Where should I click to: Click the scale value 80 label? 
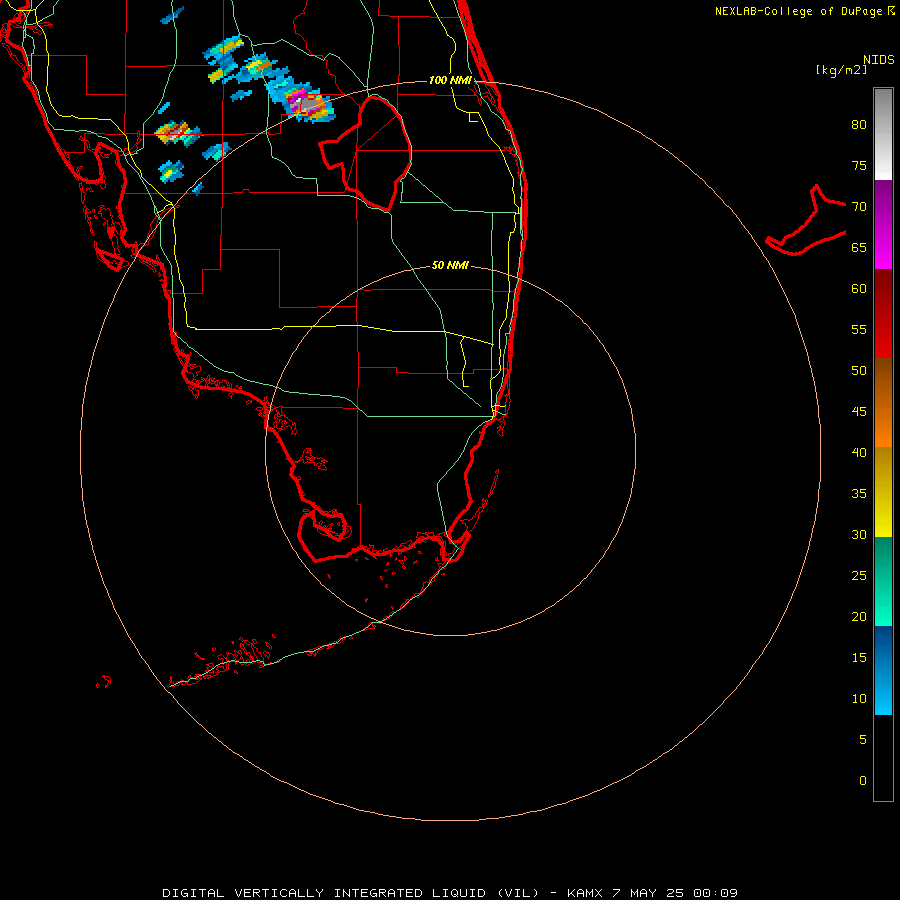click(x=859, y=125)
